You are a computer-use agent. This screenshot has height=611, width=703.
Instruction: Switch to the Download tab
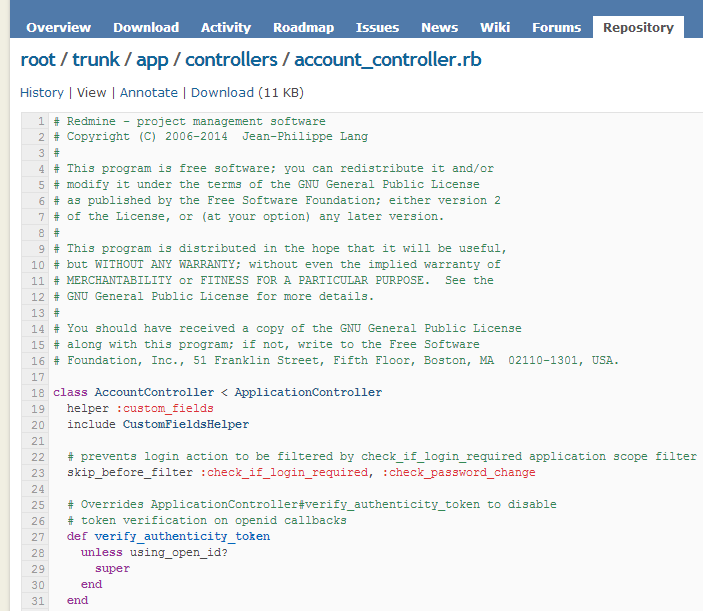click(146, 27)
